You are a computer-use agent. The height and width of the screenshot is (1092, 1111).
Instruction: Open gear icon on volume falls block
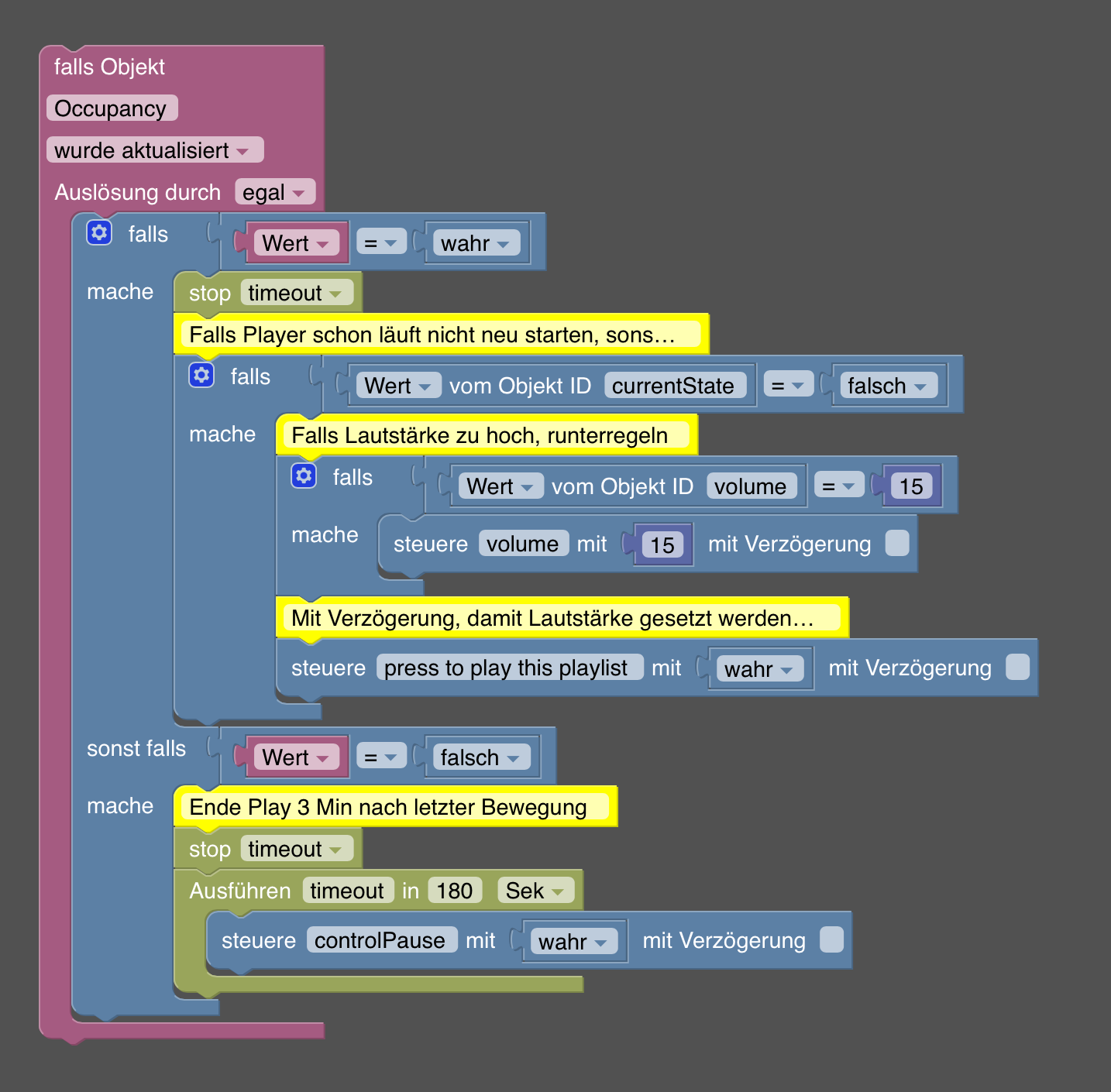coord(304,476)
